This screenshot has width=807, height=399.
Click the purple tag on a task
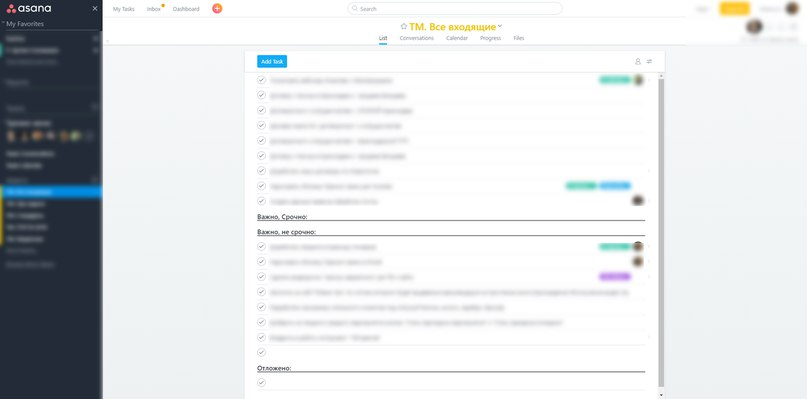[615, 277]
